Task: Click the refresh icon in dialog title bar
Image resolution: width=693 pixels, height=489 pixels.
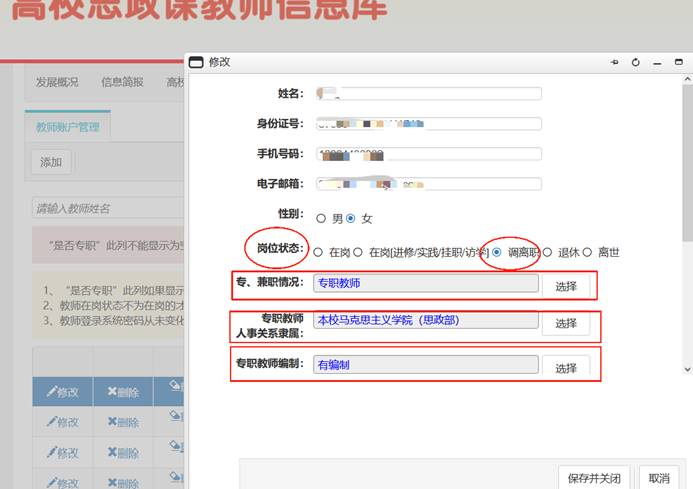Action: click(x=636, y=62)
